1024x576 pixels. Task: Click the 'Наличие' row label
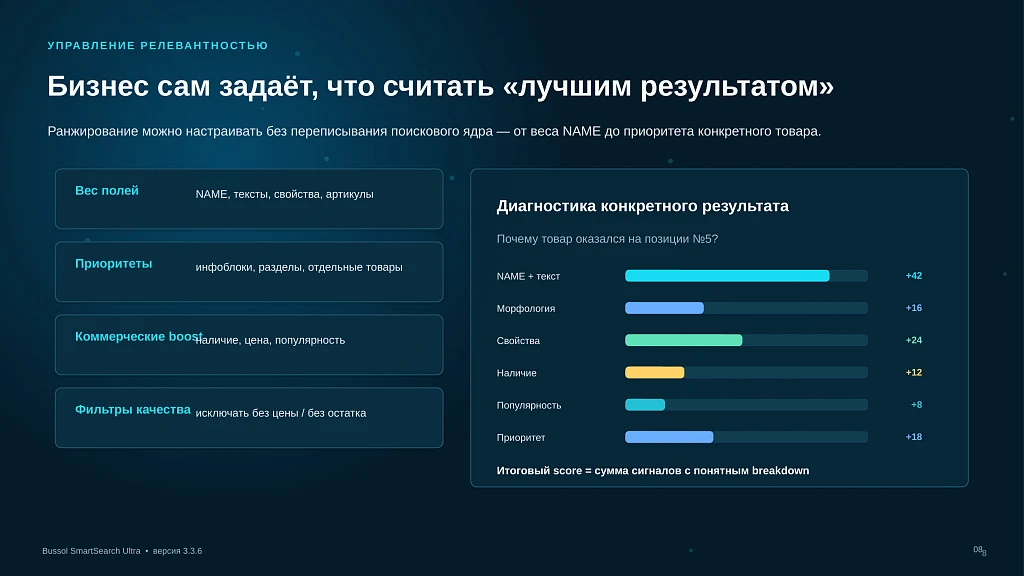click(x=517, y=373)
